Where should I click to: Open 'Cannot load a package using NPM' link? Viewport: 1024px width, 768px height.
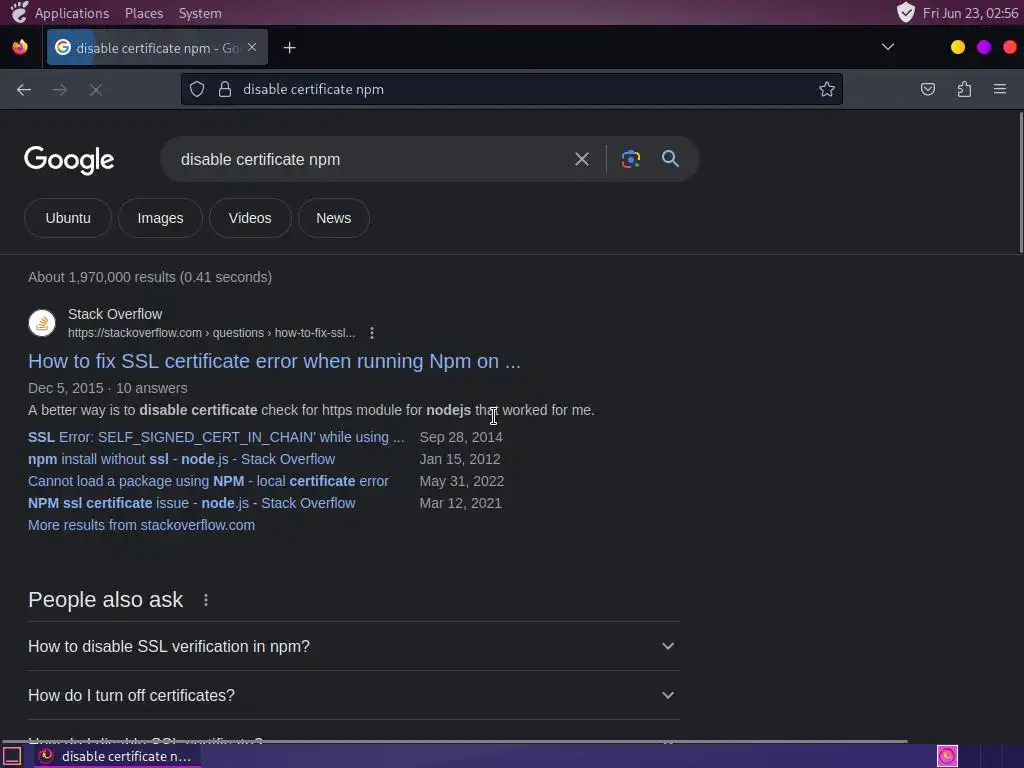[208, 481]
